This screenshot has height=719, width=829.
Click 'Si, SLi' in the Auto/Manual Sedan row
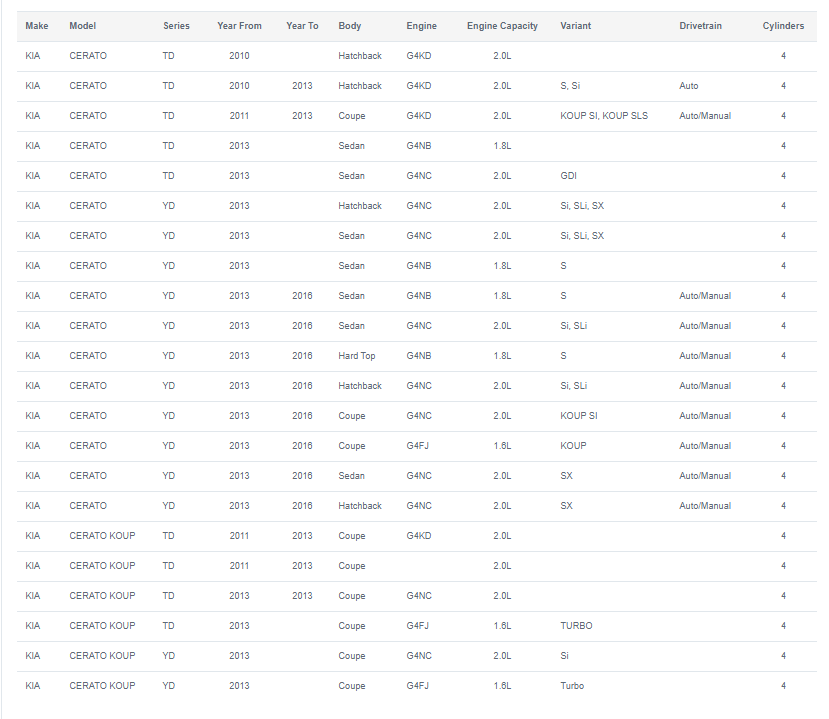click(573, 325)
